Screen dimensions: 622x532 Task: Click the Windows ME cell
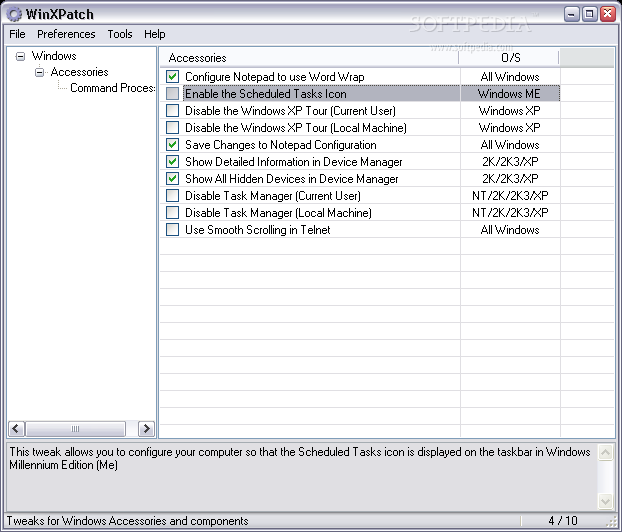coord(509,94)
